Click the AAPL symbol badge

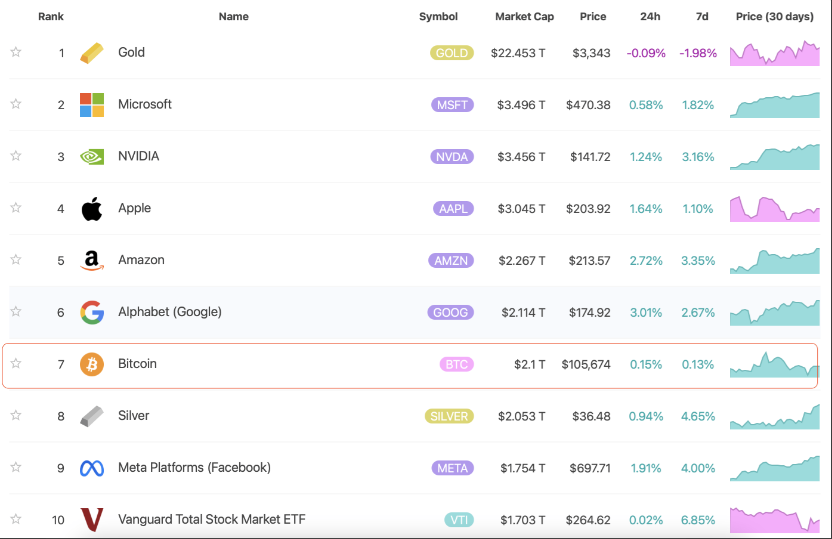pos(453,209)
